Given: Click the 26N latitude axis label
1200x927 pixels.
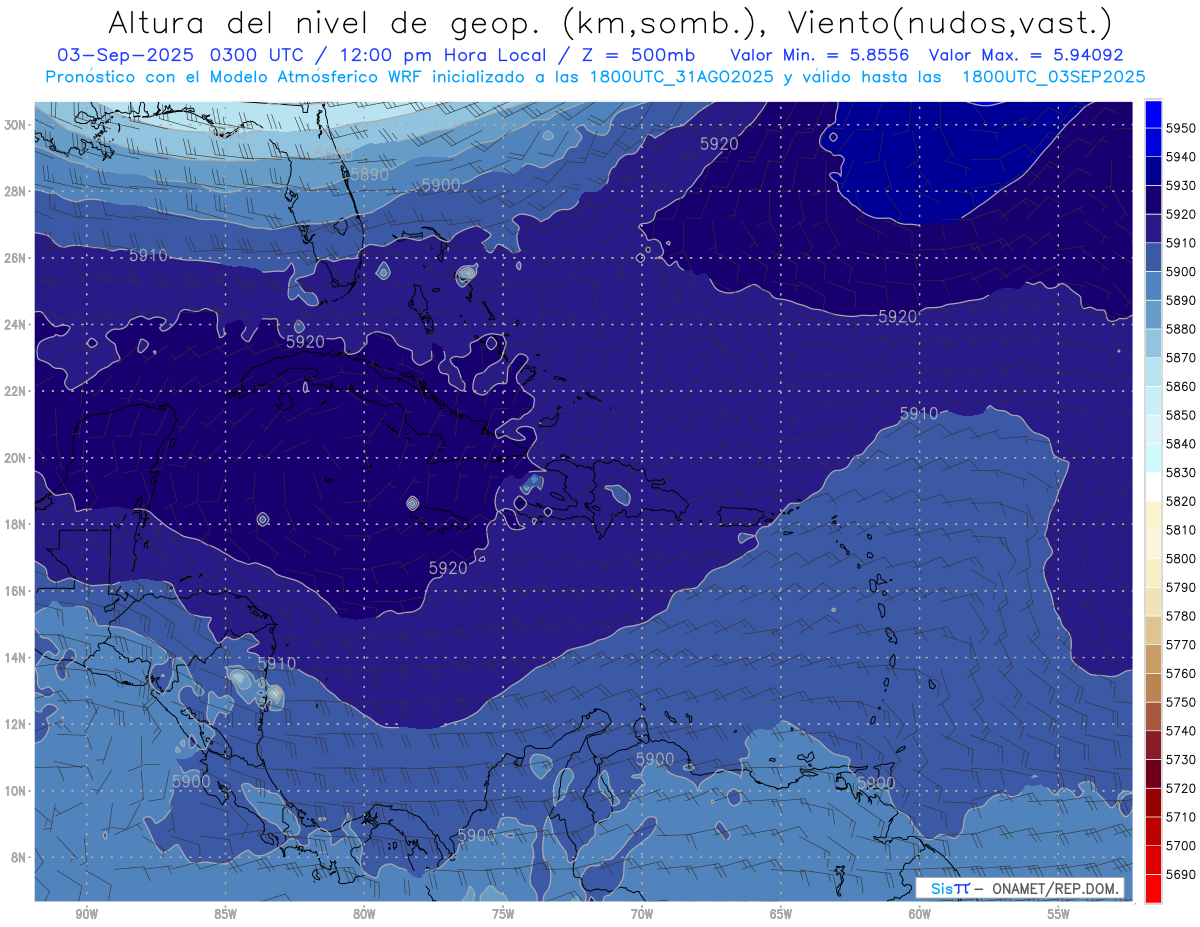Looking at the screenshot, I should click(15, 258).
